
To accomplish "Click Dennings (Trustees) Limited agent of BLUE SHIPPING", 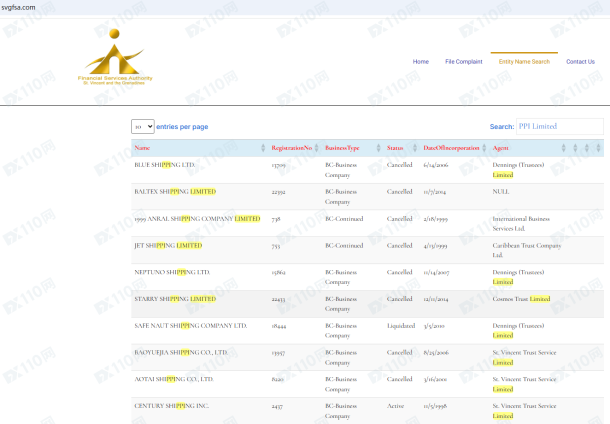I will [x=518, y=170].
